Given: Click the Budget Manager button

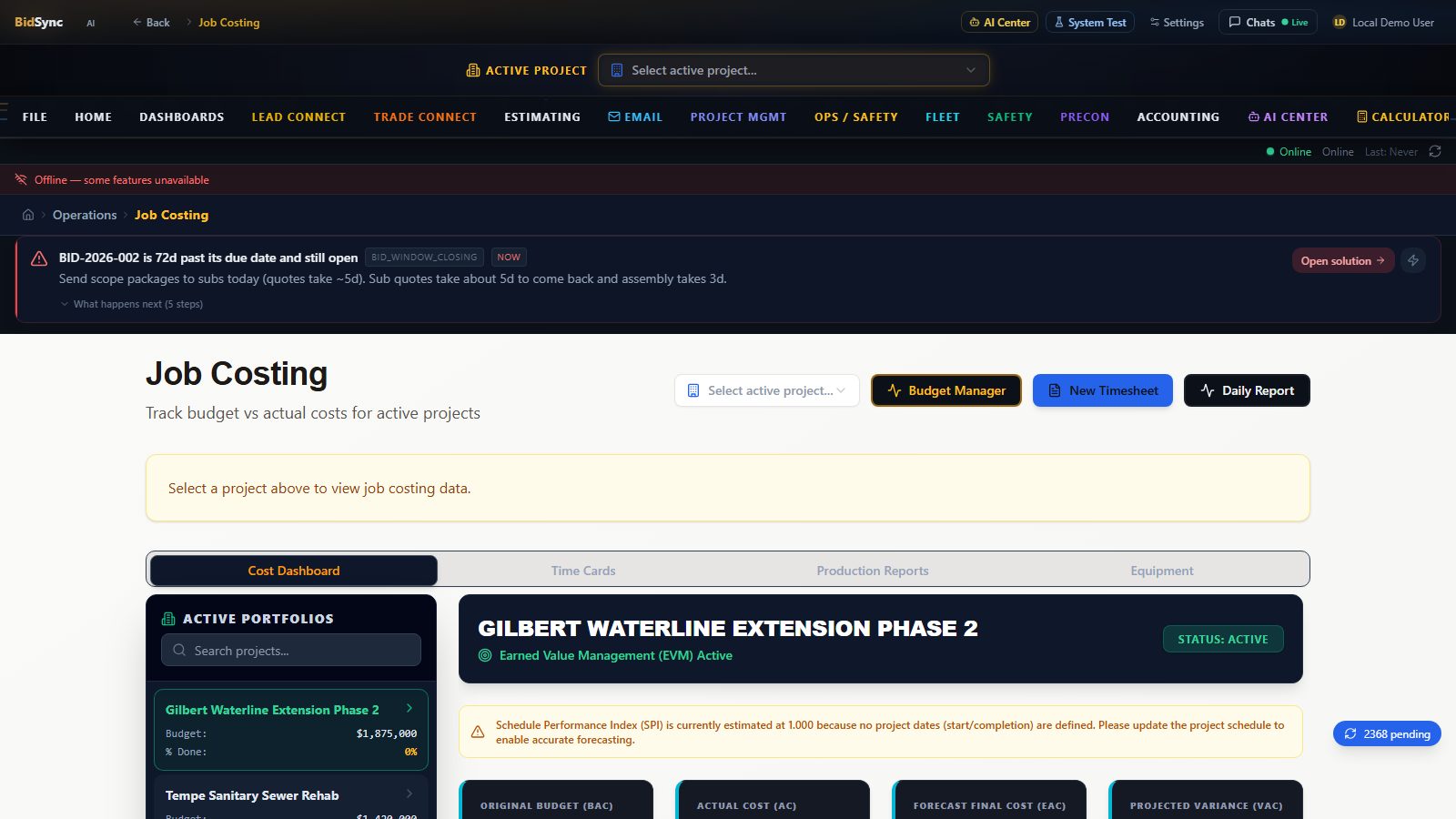Looking at the screenshot, I should 946,390.
